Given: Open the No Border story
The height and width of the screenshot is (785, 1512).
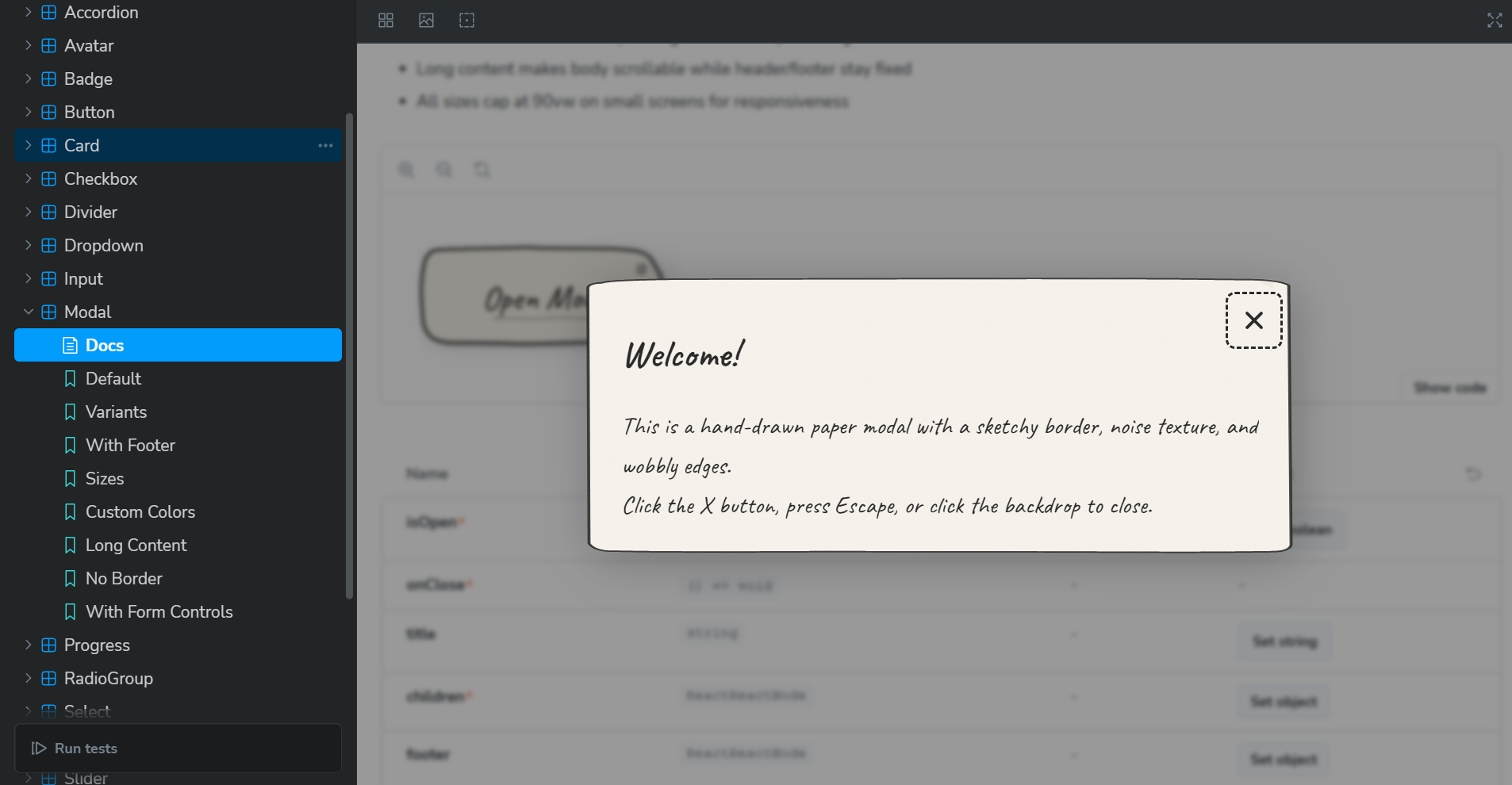Looking at the screenshot, I should tap(178, 578).
